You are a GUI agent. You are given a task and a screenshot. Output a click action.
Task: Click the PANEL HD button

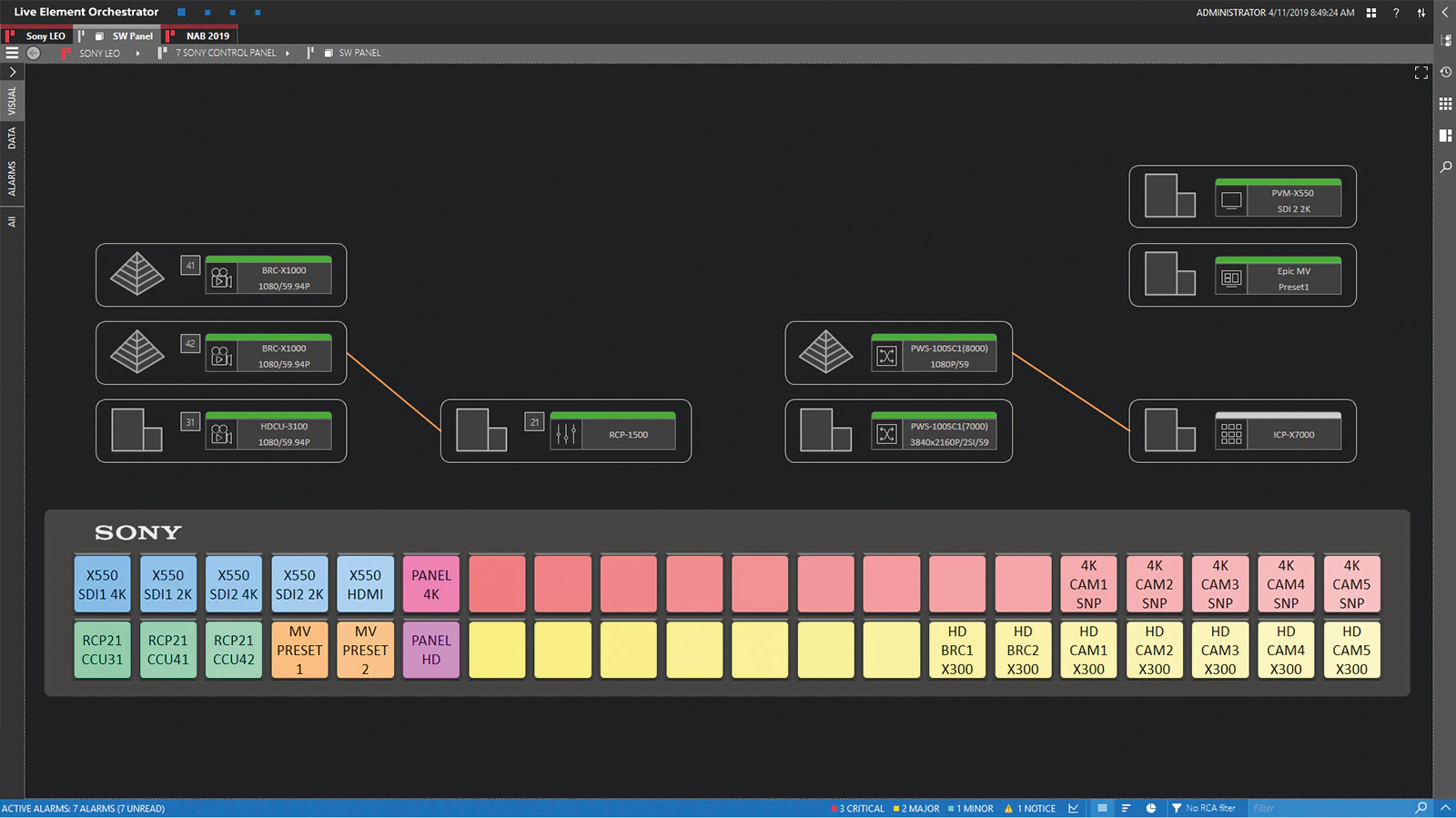(x=431, y=650)
